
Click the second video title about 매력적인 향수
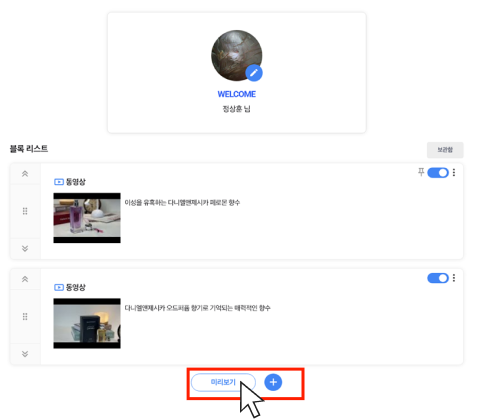[x=197, y=308]
